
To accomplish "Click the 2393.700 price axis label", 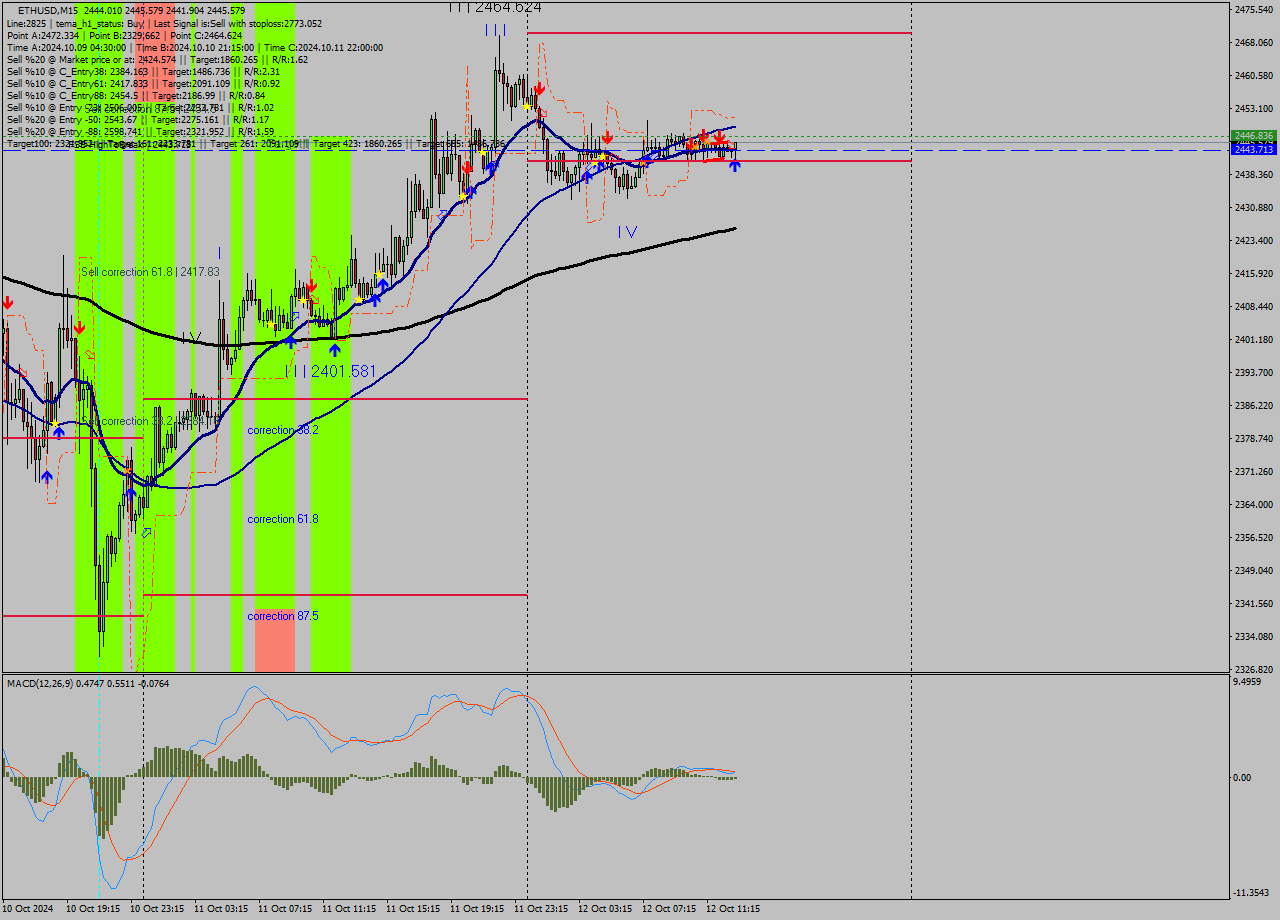I will coord(1254,372).
